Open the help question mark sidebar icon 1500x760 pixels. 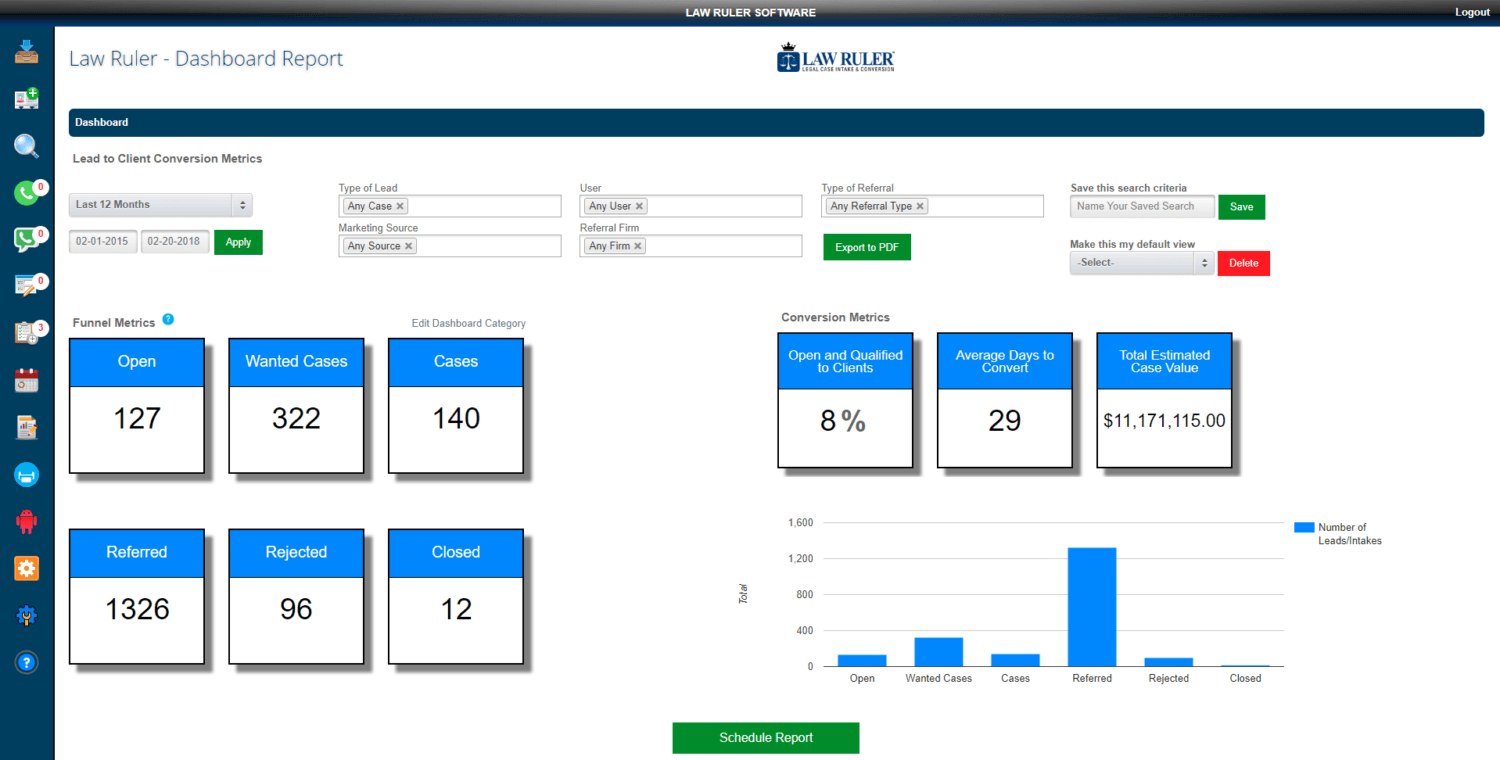tap(26, 662)
